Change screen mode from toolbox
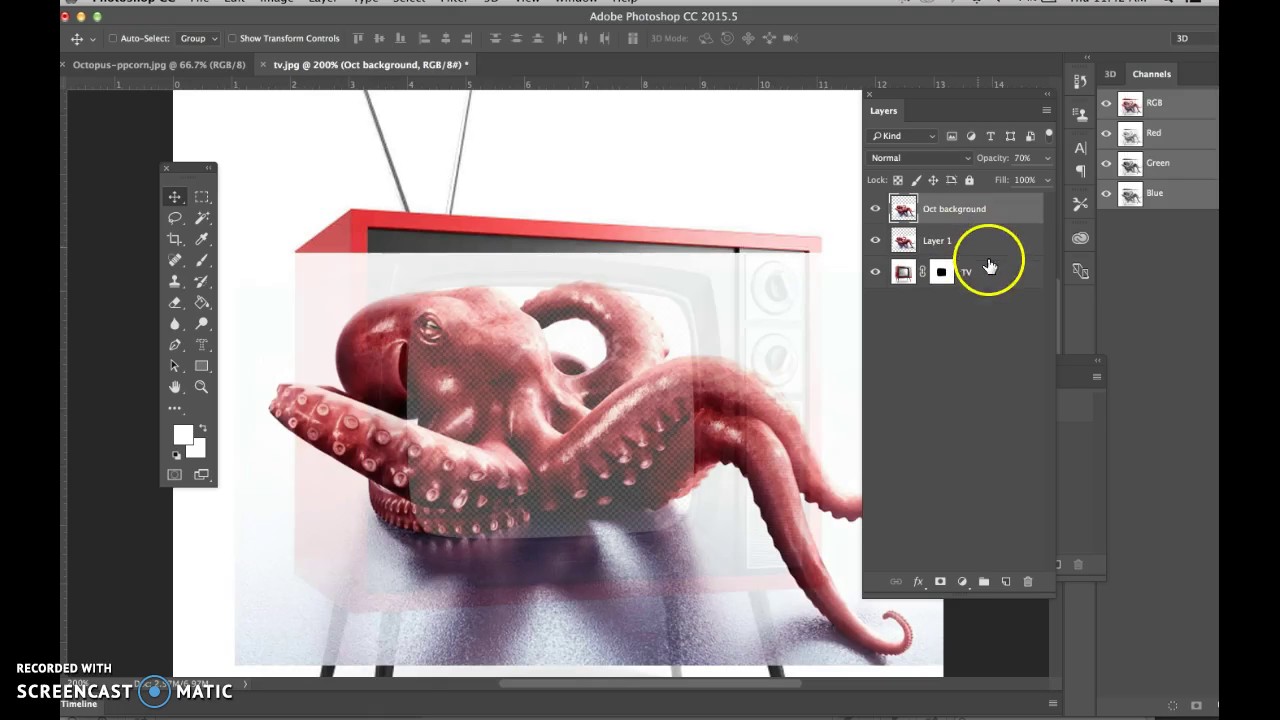 pyautogui.click(x=202, y=475)
